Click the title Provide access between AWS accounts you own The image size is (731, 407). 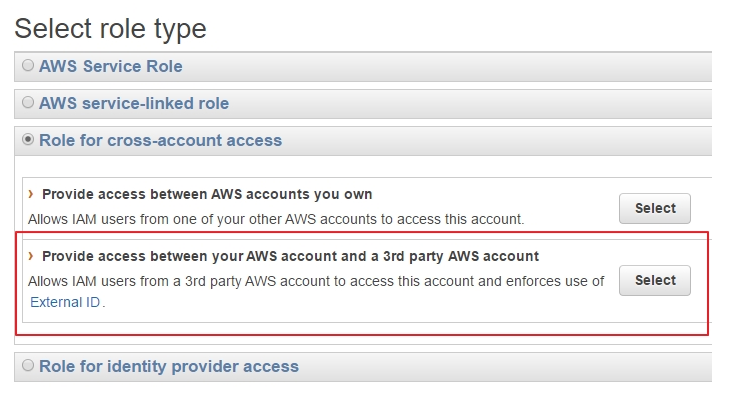207,194
